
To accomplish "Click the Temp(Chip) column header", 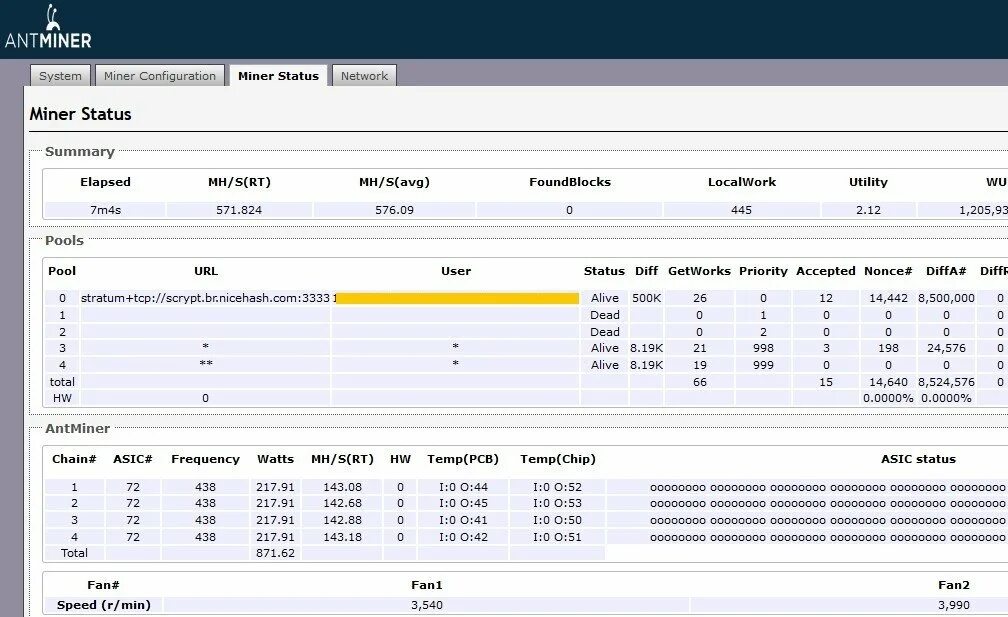I will pyautogui.click(x=558, y=460).
